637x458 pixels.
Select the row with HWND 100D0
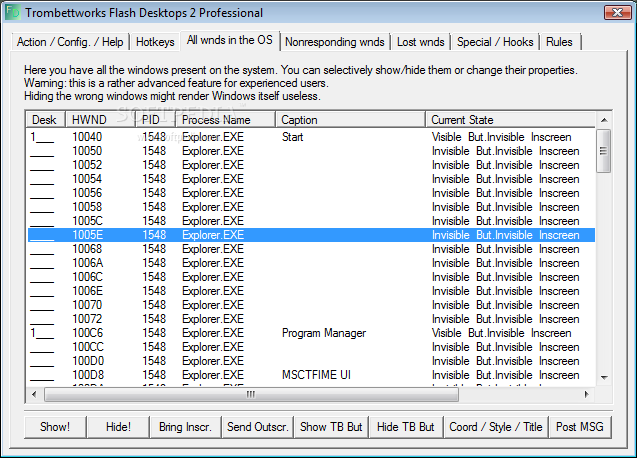pos(311,361)
